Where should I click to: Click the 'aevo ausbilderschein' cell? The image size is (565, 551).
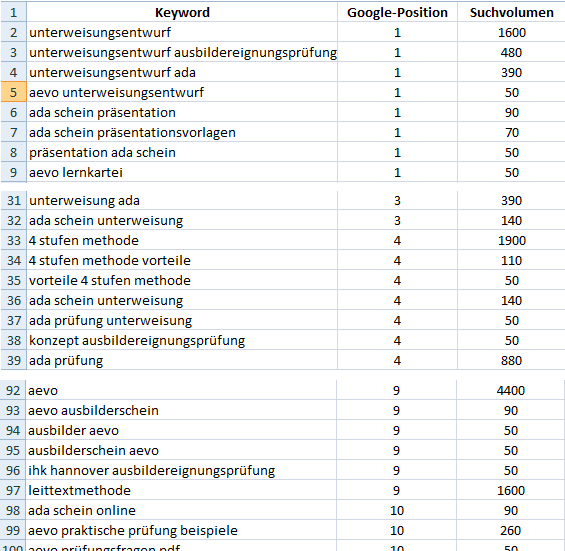181,411
